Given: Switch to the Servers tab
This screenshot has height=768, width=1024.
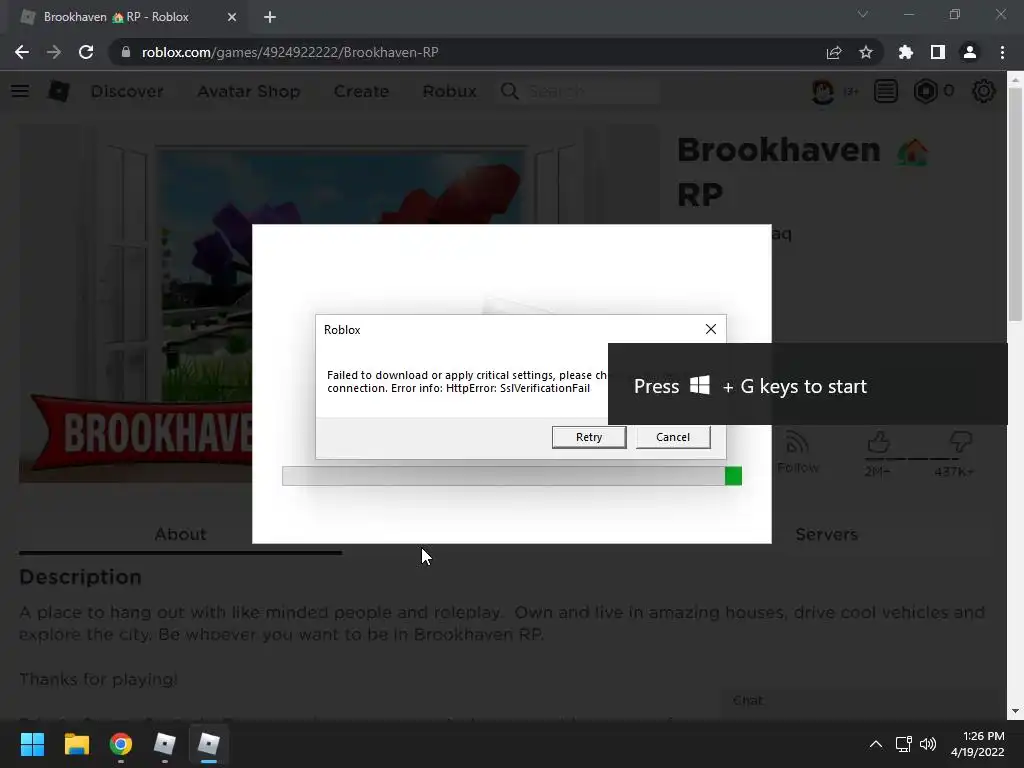Looking at the screenshot, I should (826, 534).
